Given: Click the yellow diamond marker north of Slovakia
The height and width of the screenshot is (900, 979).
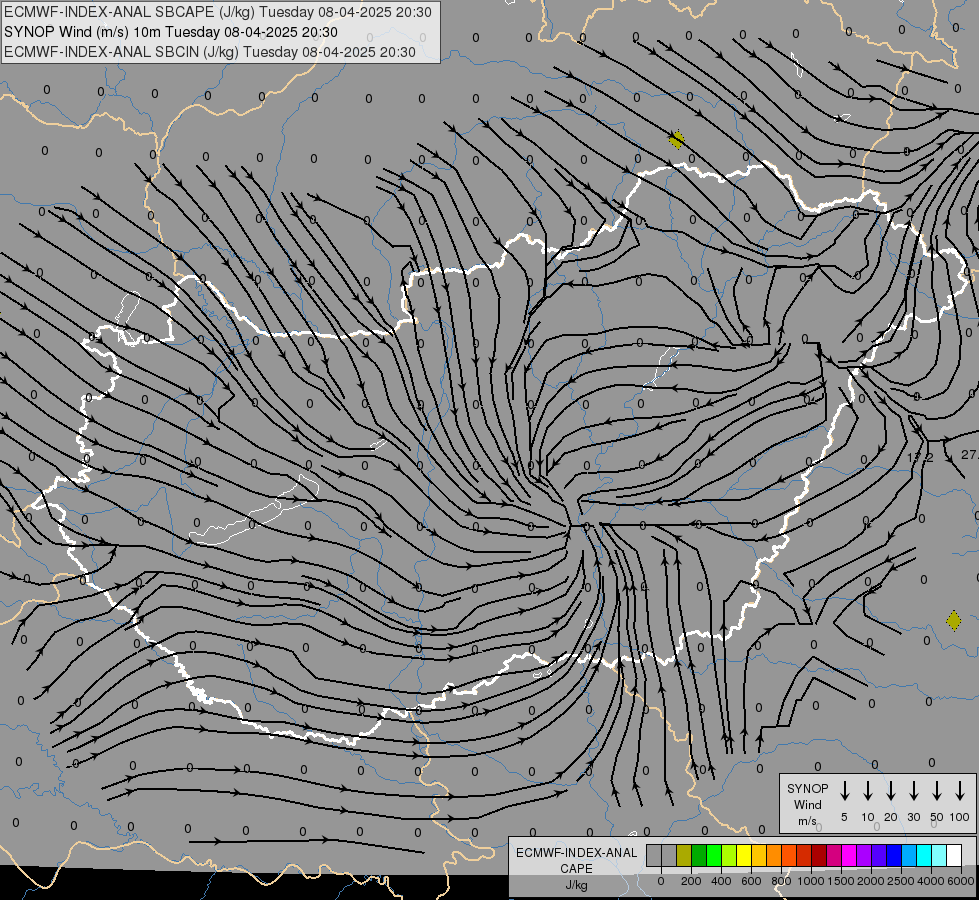Looking at the screenshot, I should 676,139.
